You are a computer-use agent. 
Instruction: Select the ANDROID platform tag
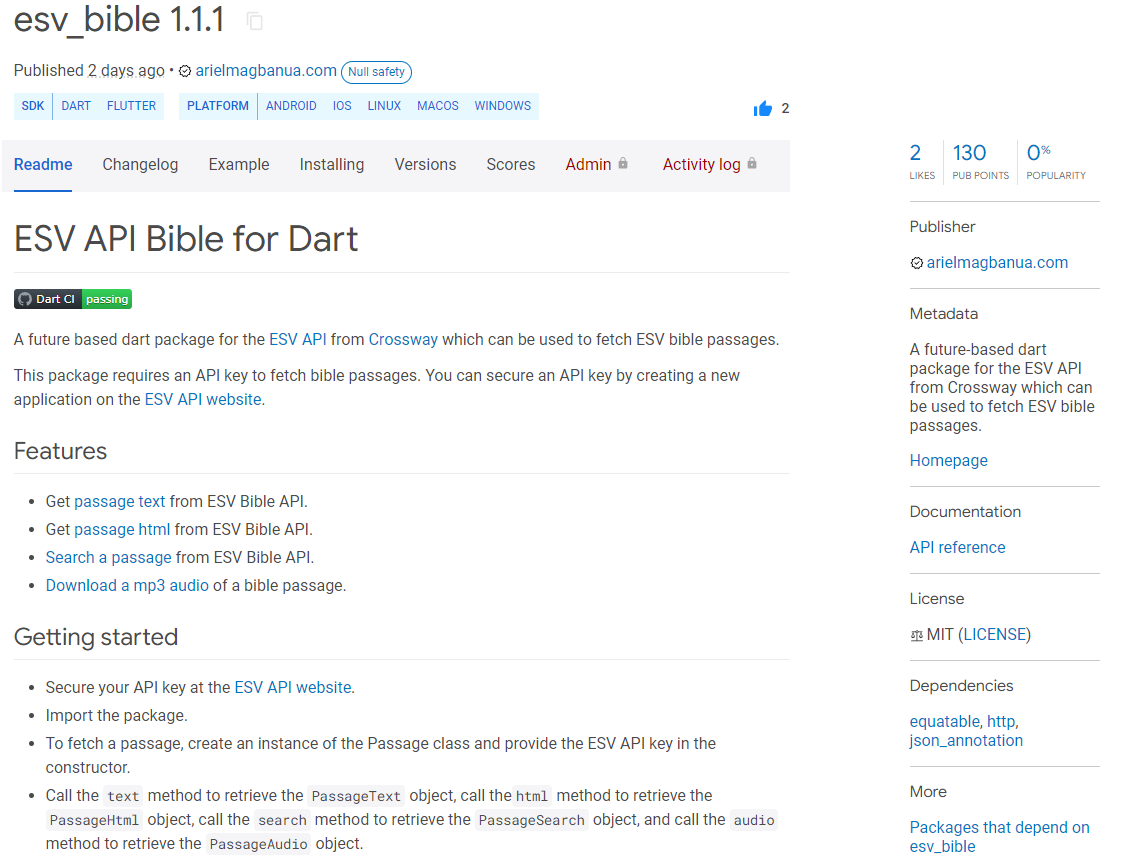coord(291,106)
